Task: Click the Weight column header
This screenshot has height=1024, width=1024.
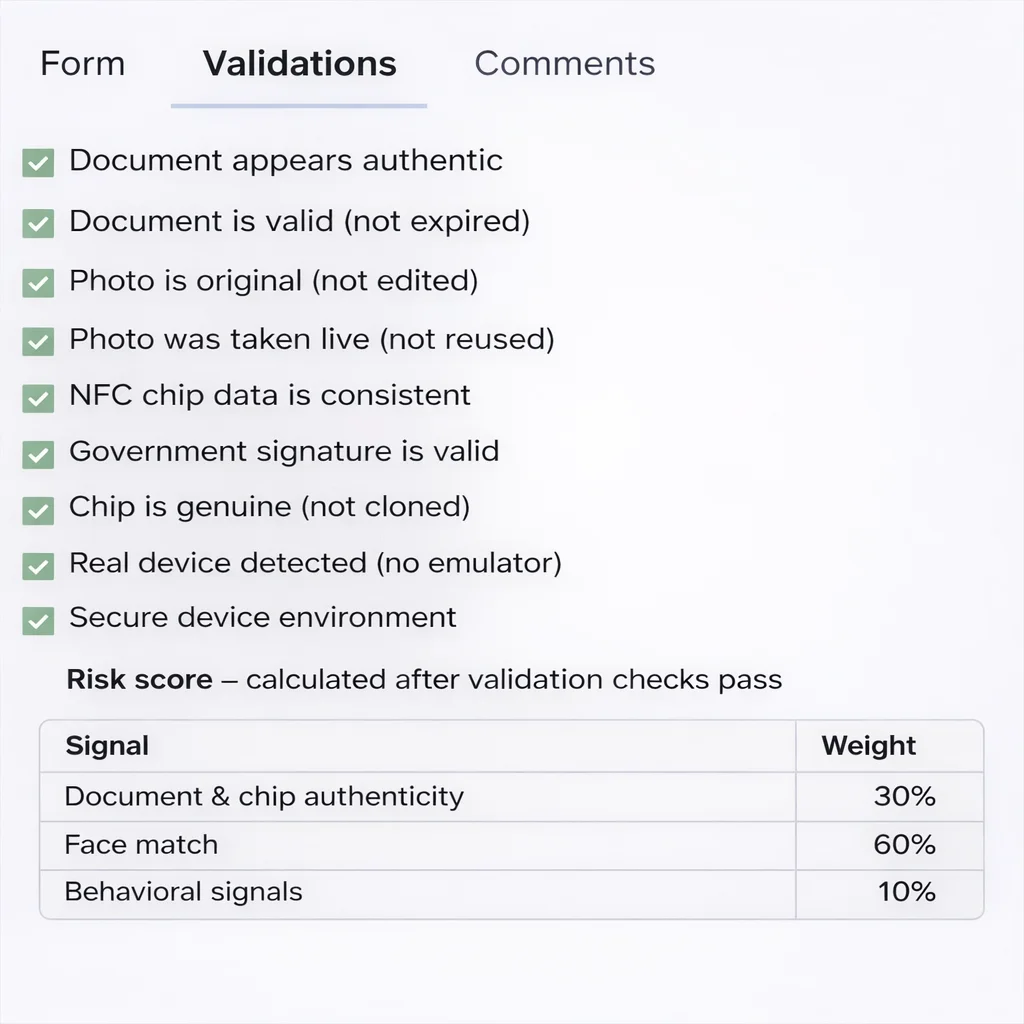Action: point(867,746)
